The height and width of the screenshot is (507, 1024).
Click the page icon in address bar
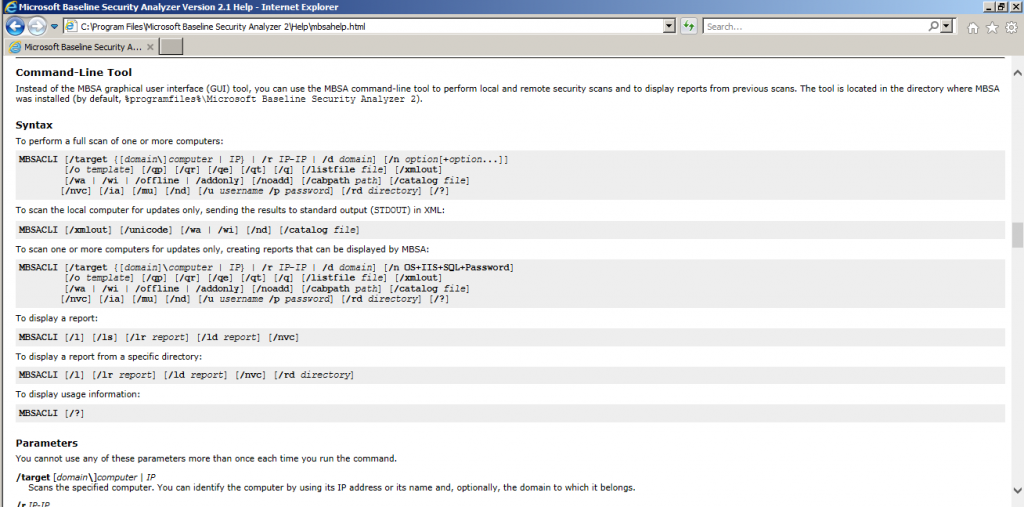click(71, 27)
